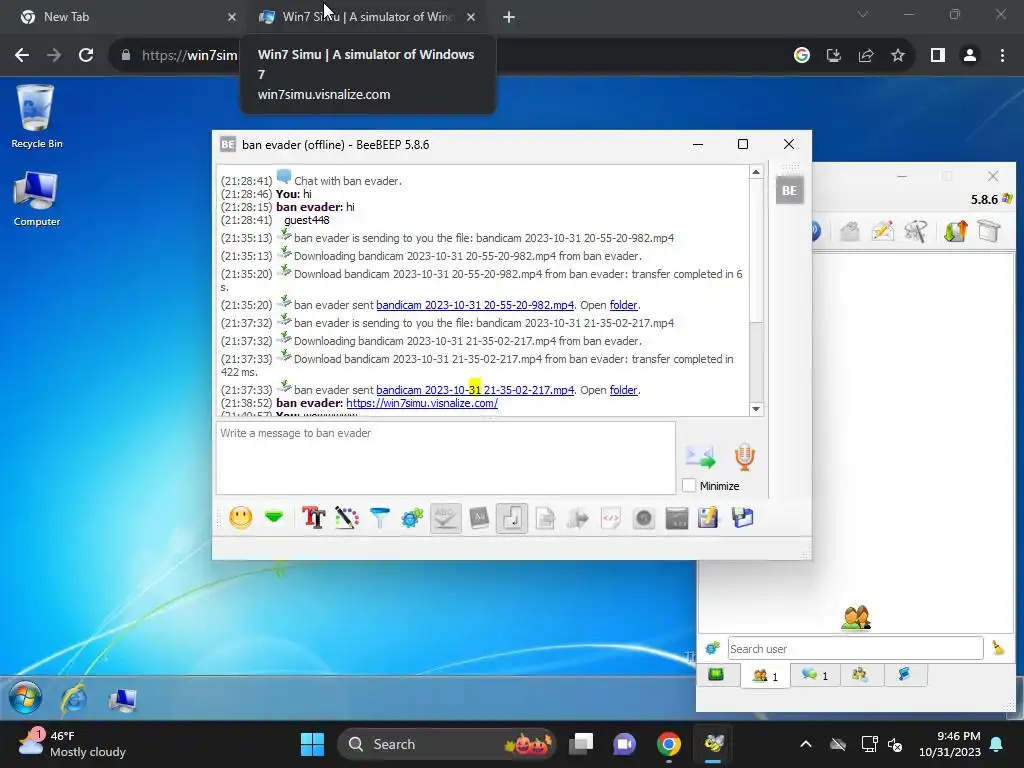This screenshot has width=1024, height=768.
Task: Open clock showing 9:46 PM
Action: pos(950,744)
